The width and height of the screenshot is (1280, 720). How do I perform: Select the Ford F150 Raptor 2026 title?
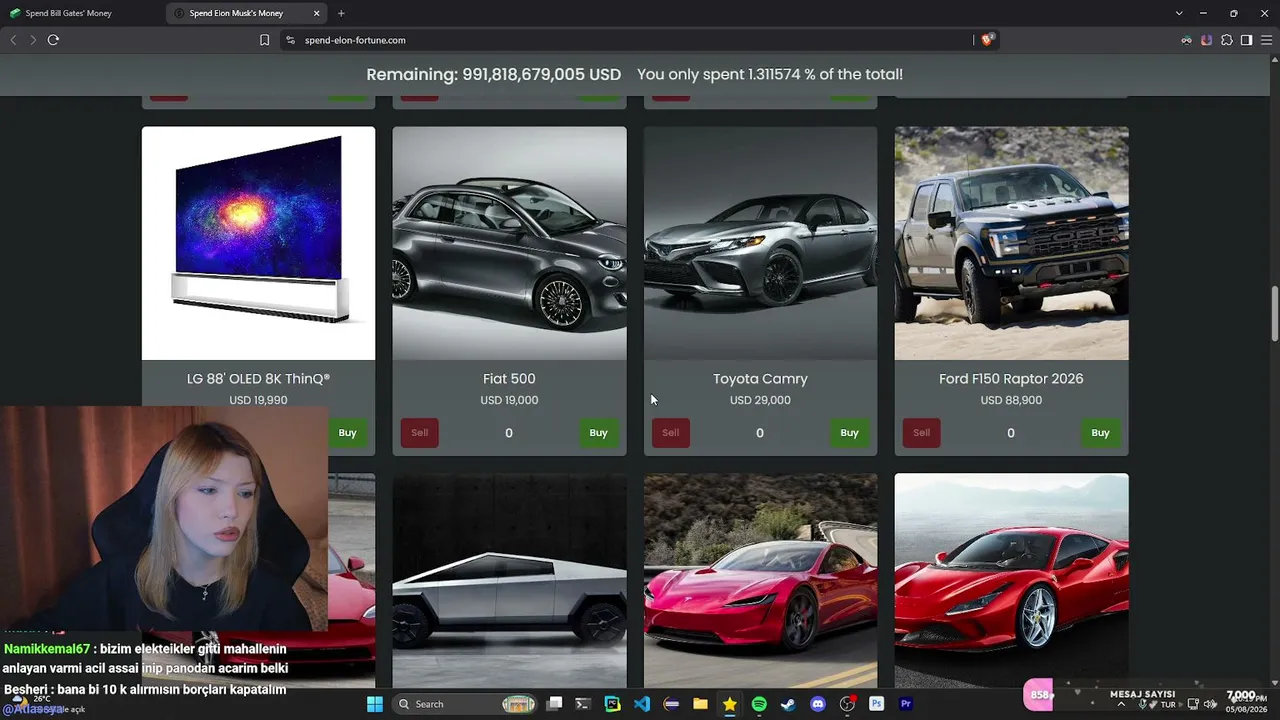coord(1011,379)
